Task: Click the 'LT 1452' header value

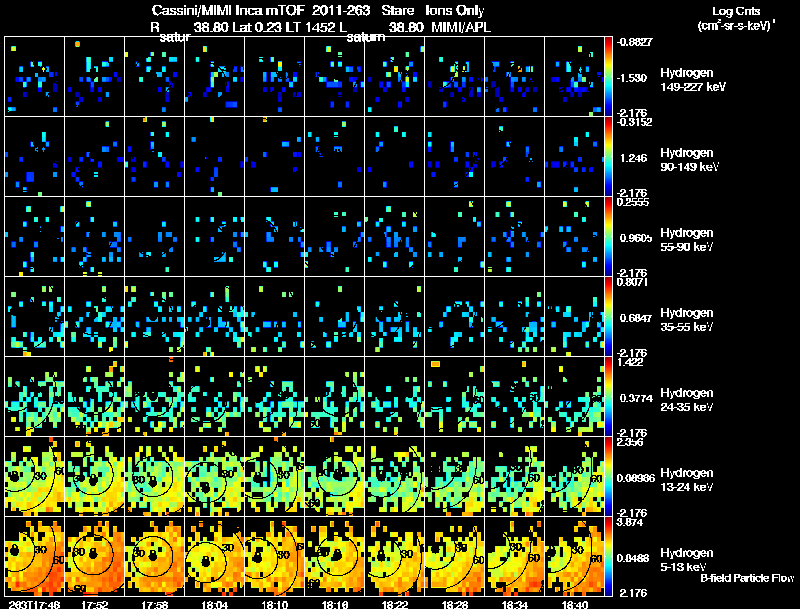Action: (x=311, y=27)
